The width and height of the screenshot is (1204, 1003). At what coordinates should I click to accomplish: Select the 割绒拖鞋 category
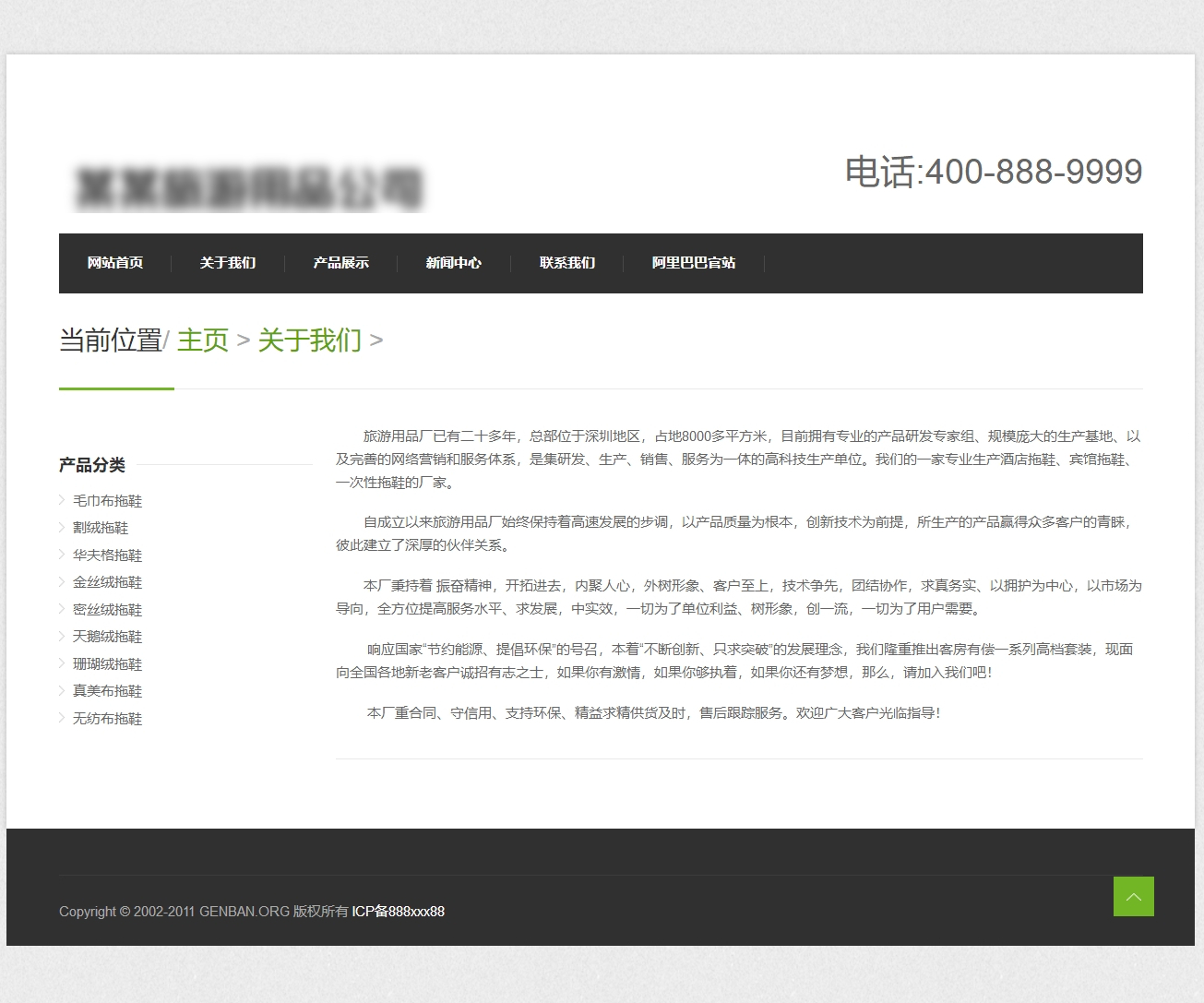point(99,527)
